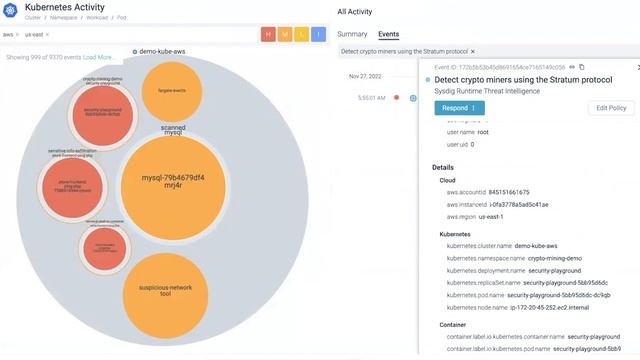
Task: Remove the Stratum protocol event filter
Action: [473, 51]
